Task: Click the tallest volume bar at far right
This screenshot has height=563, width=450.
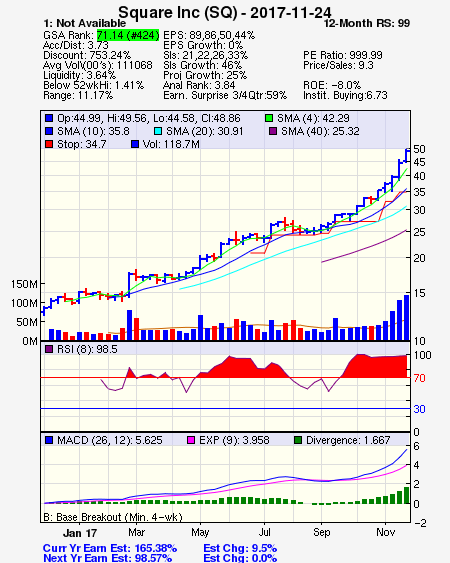Action: [x=406, y=317]
